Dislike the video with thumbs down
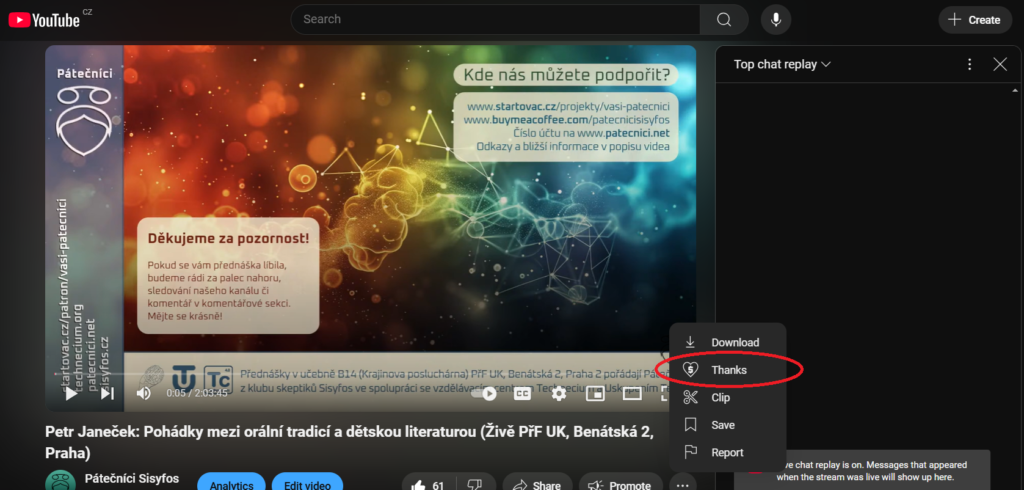 (475, 485)
